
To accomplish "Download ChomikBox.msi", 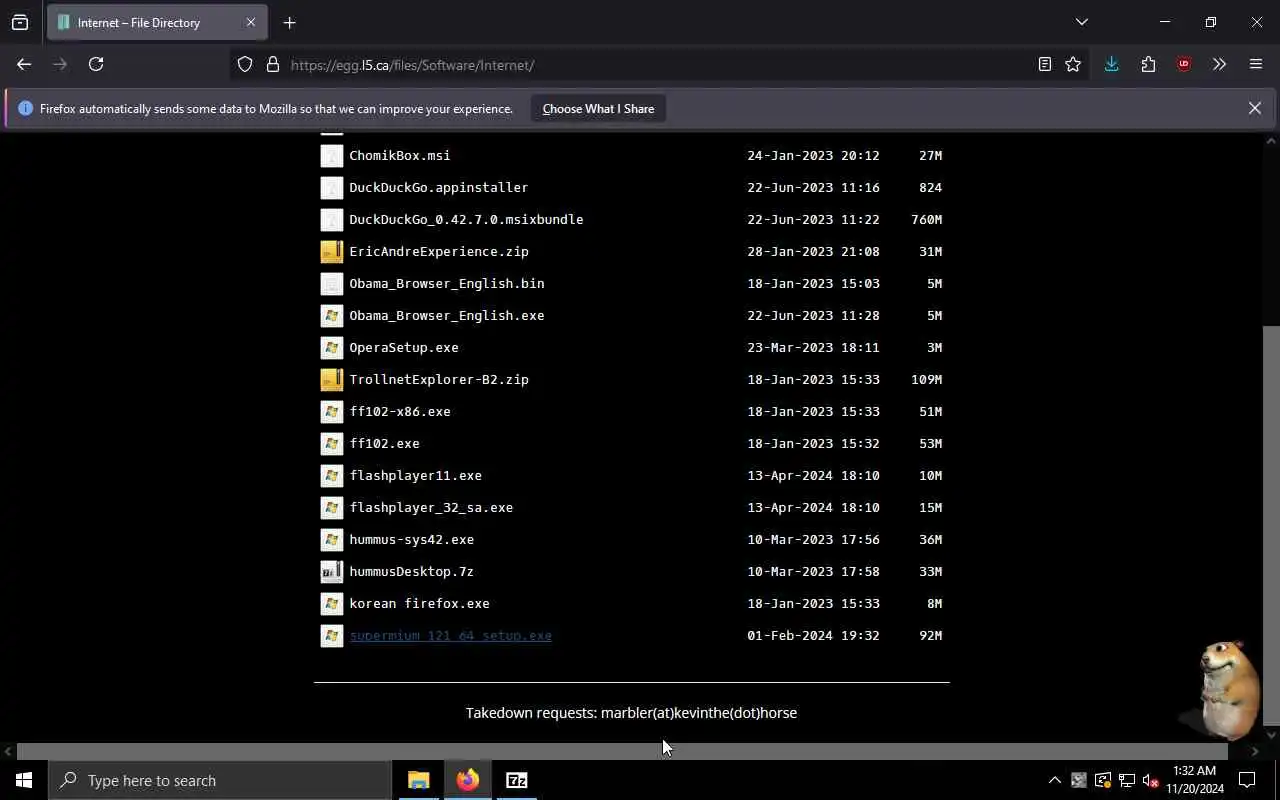I will (399, 155).
